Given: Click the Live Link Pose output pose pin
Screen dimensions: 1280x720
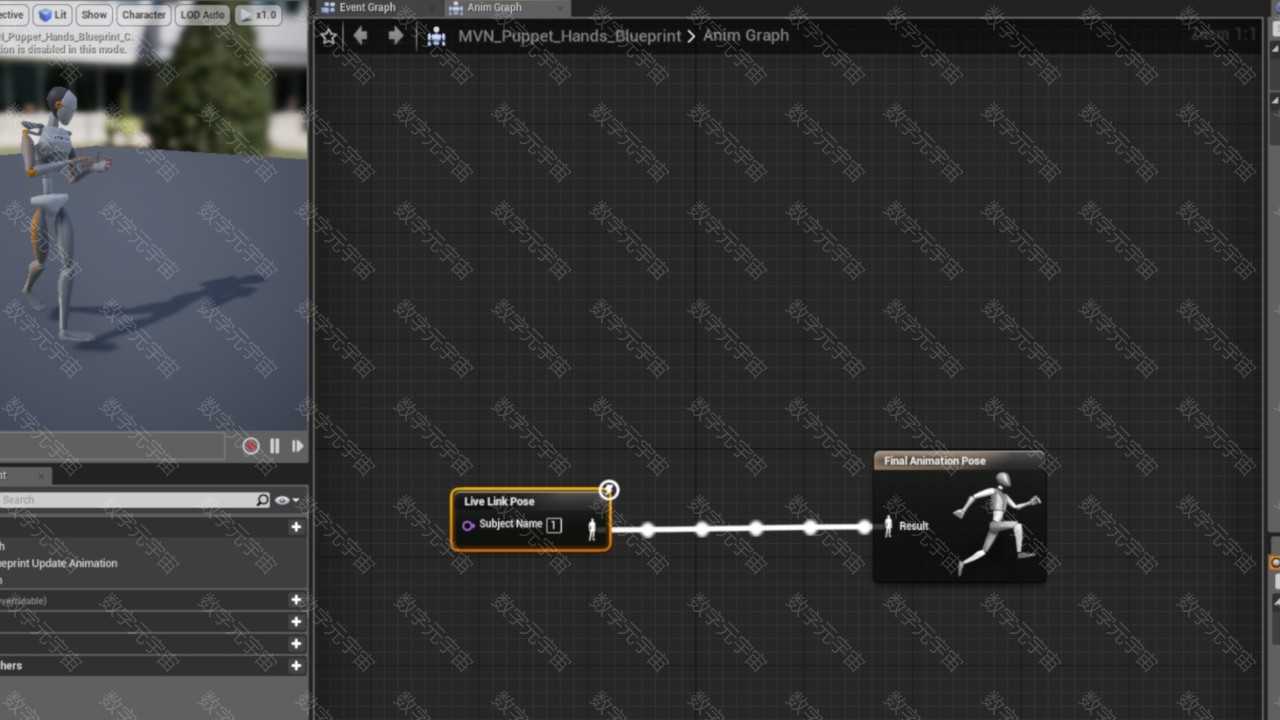Looking at the screenshot, I should click(592, 529).
